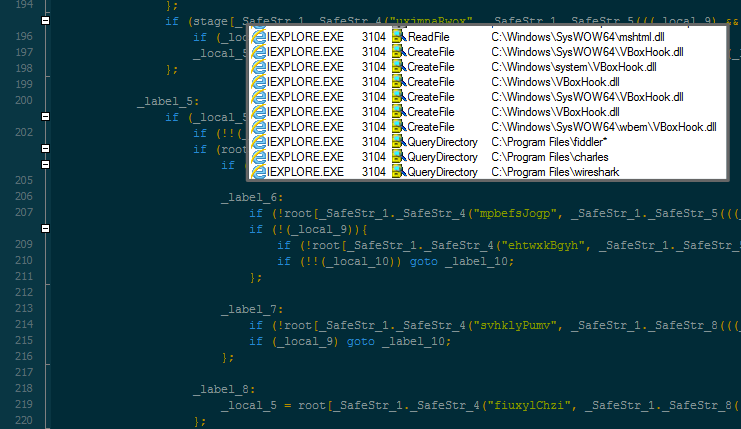741x429 pixels.
Task: Click the QueryDirectory icon in the fiddler row
Action: click(x=398, y=142)
